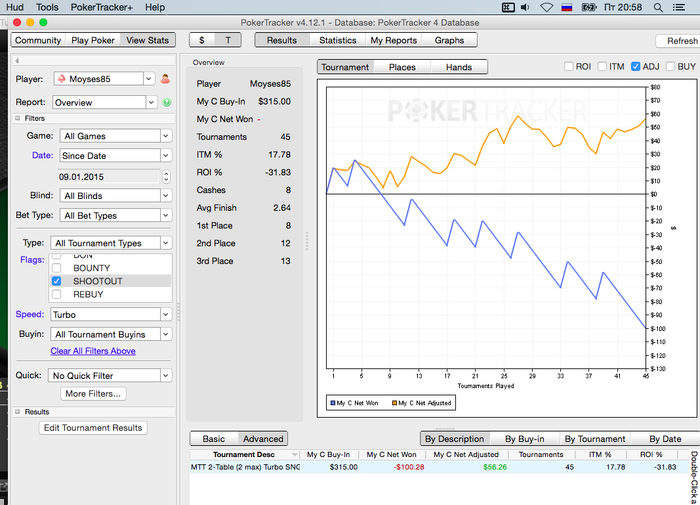Open the Player dropdown showing Moyses85
The image size is (700, 505).
coord(104,79)
